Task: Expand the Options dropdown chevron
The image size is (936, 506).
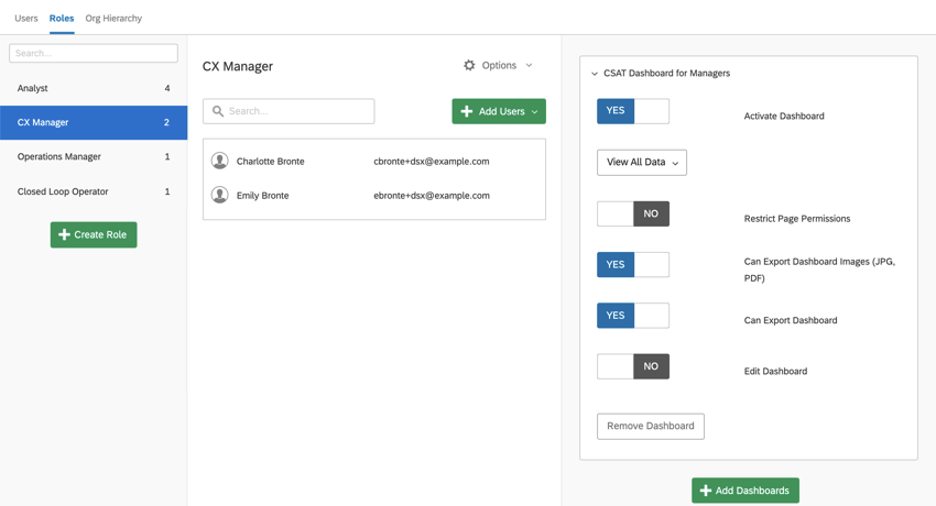Action: (x=529, y=65)
